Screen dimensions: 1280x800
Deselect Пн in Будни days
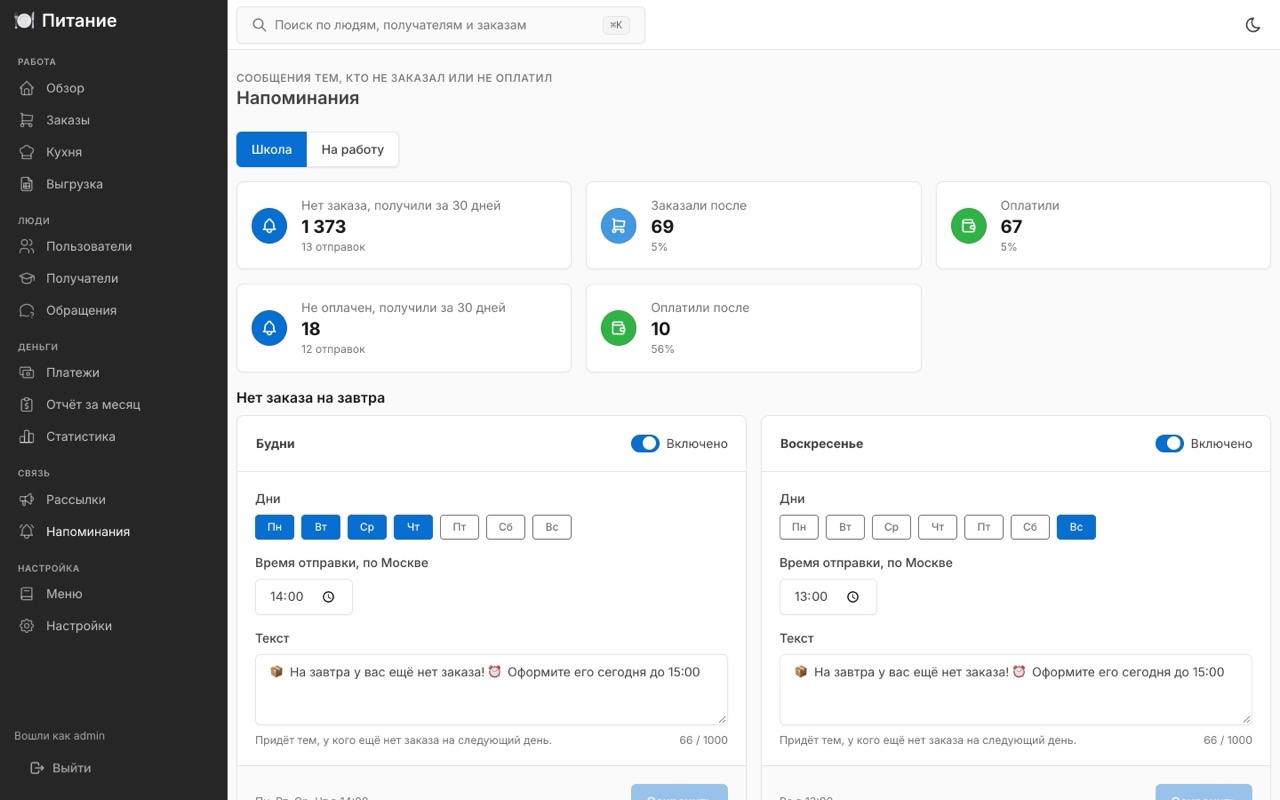(274, 527)
